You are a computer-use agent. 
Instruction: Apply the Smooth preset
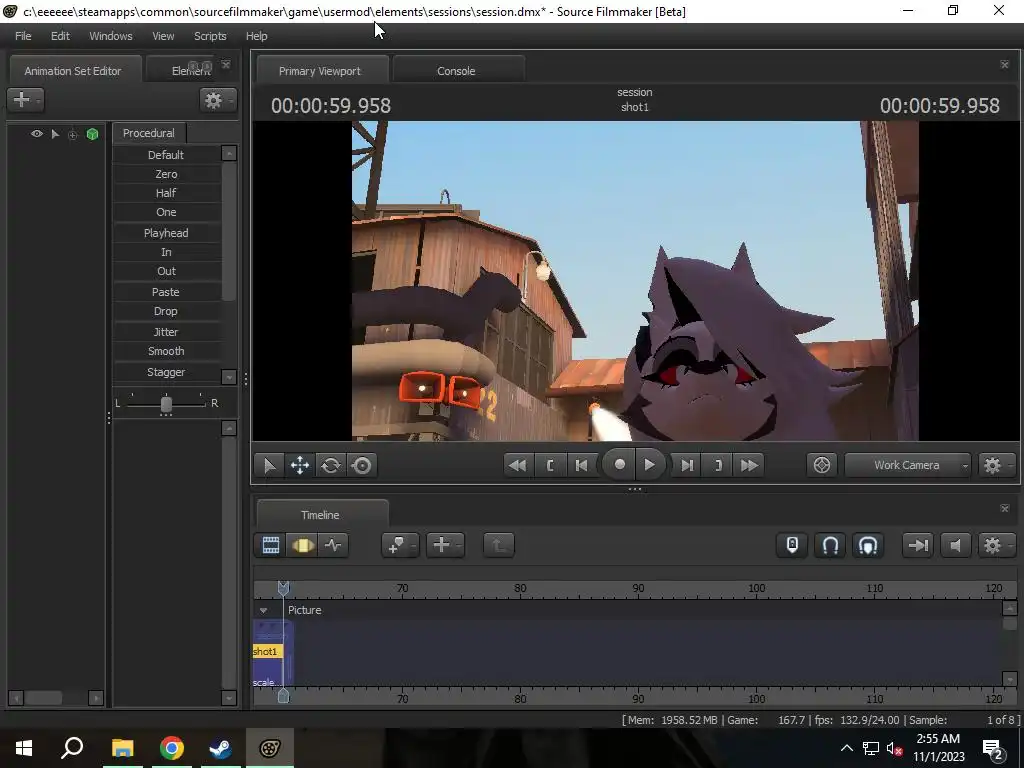click(x=166, y=351)
